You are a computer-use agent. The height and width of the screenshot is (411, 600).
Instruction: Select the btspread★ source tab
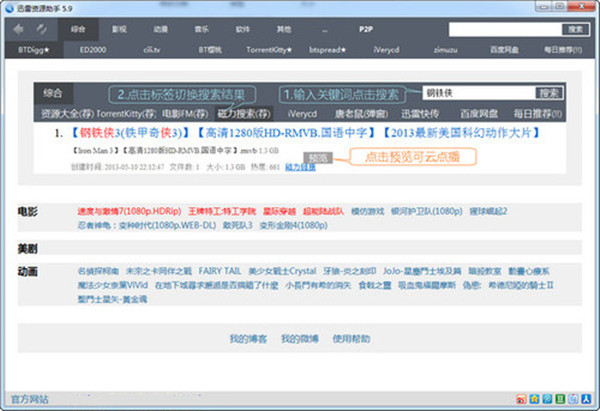coord(328,50)
